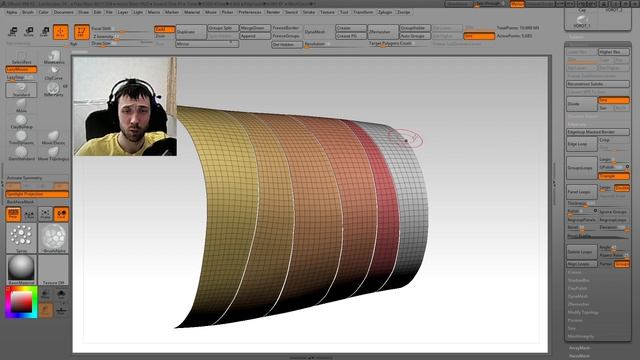Open the Spray stroke thumbnail
Screen dimensions: 640x360
[21, 238]
